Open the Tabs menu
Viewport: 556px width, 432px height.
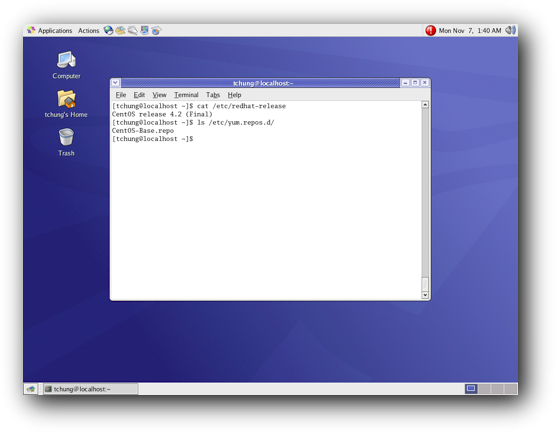pyautogui.click(x=213, y=95)
